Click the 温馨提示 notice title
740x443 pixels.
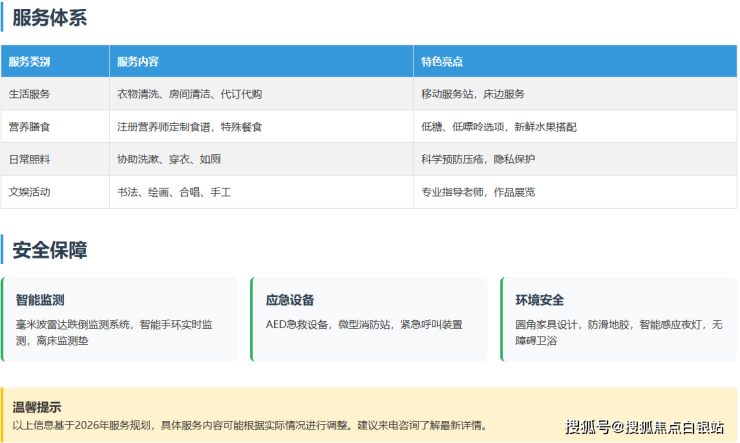[37, 407]
